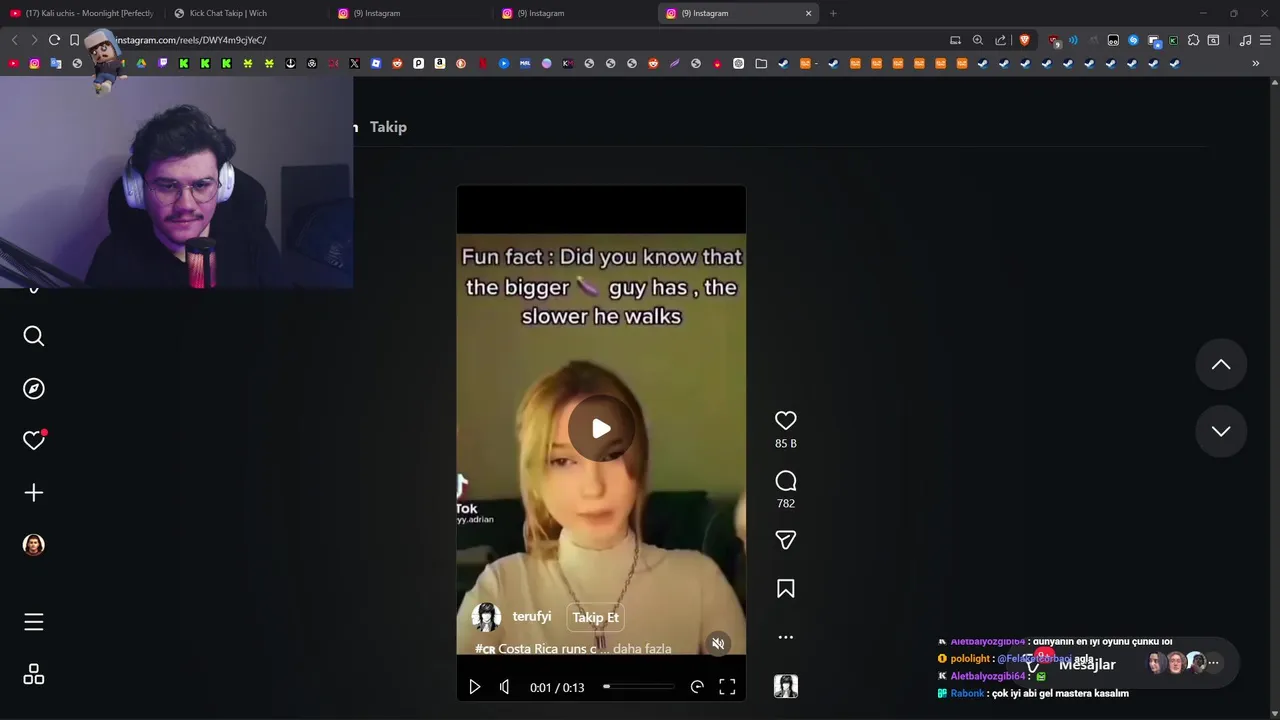Screen dimensions: 1280x720
Task: Open a new browser tab
Action: pos(833,13)
